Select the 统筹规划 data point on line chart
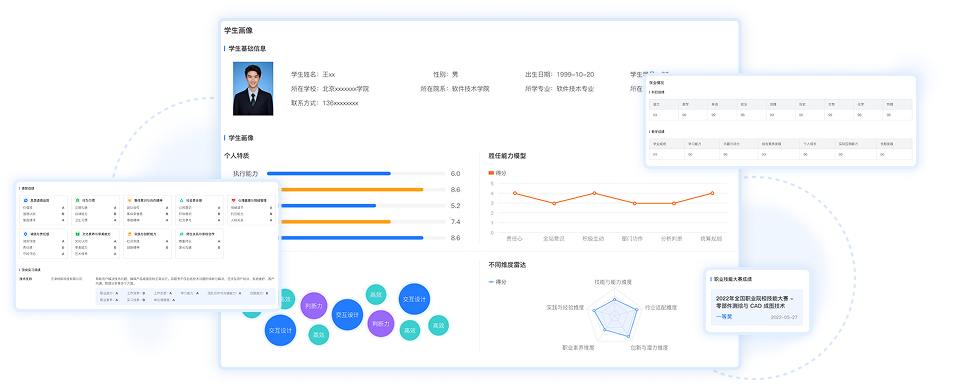 point(712,193)
